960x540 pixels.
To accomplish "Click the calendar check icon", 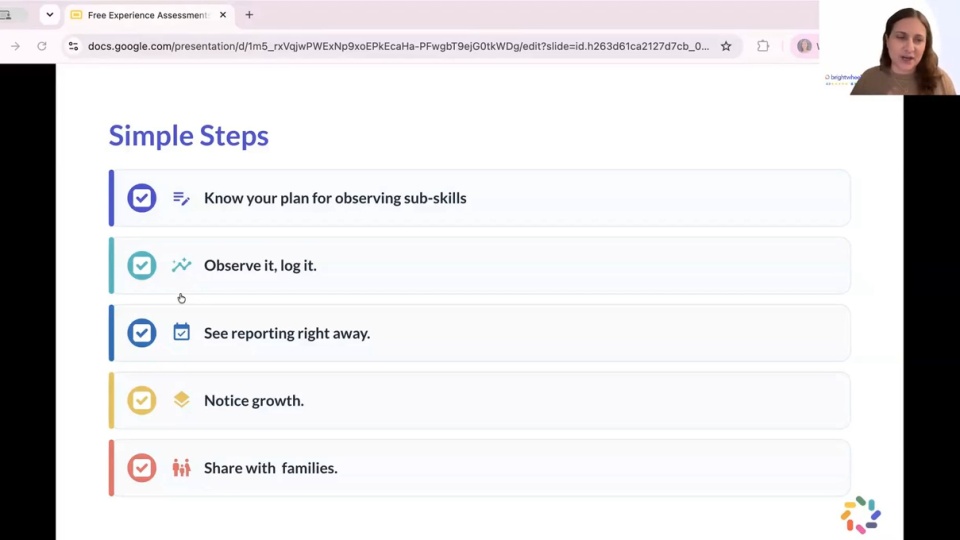I will coord(181,332).
